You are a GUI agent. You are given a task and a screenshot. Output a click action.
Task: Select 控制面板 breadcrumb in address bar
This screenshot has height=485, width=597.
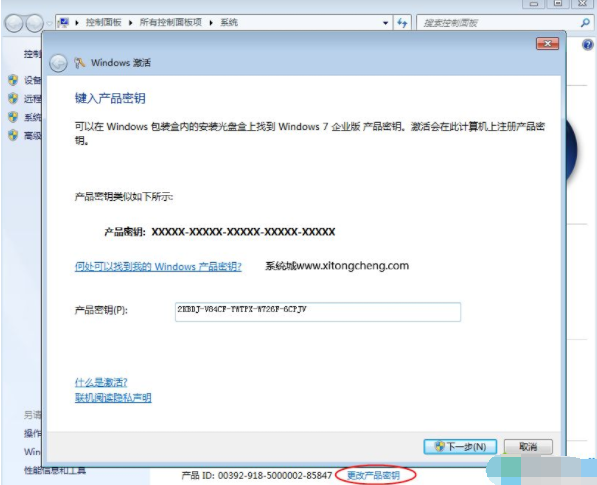coord(103,22)
